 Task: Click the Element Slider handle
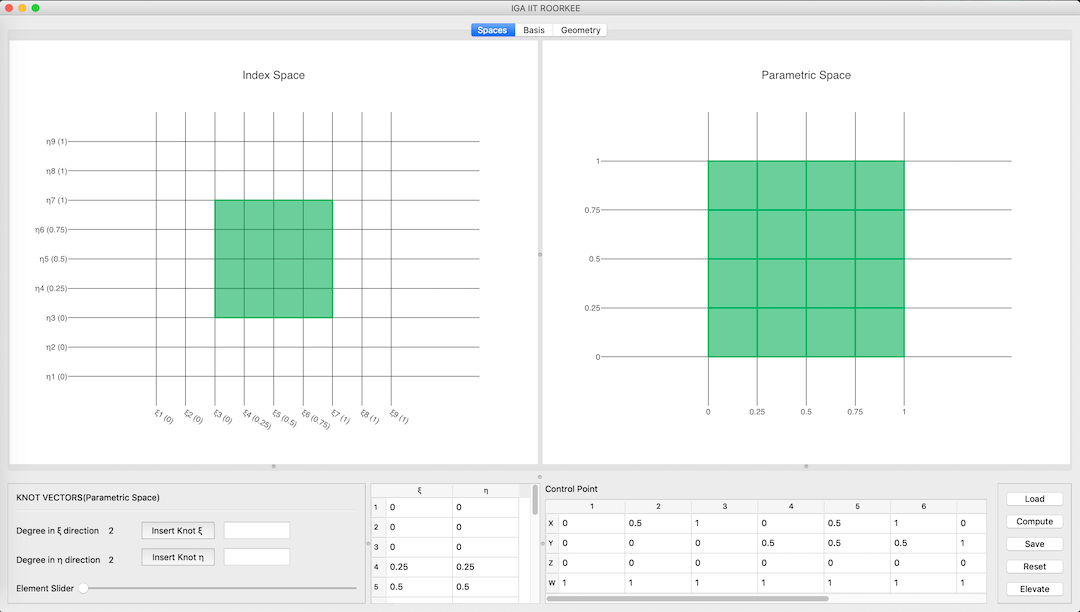[83, 588]
